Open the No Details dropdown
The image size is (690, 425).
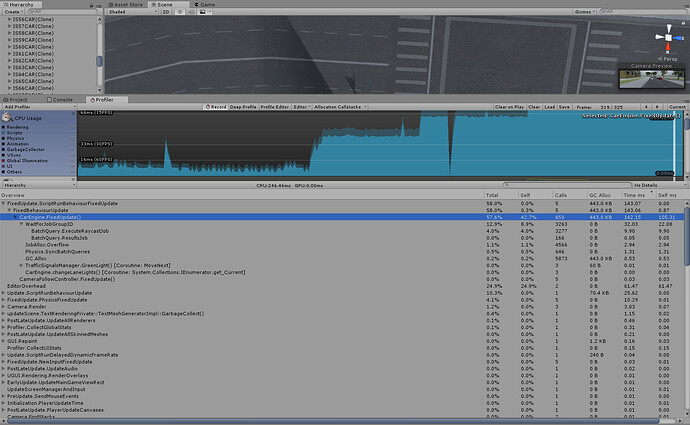click(x=660, y=185)
